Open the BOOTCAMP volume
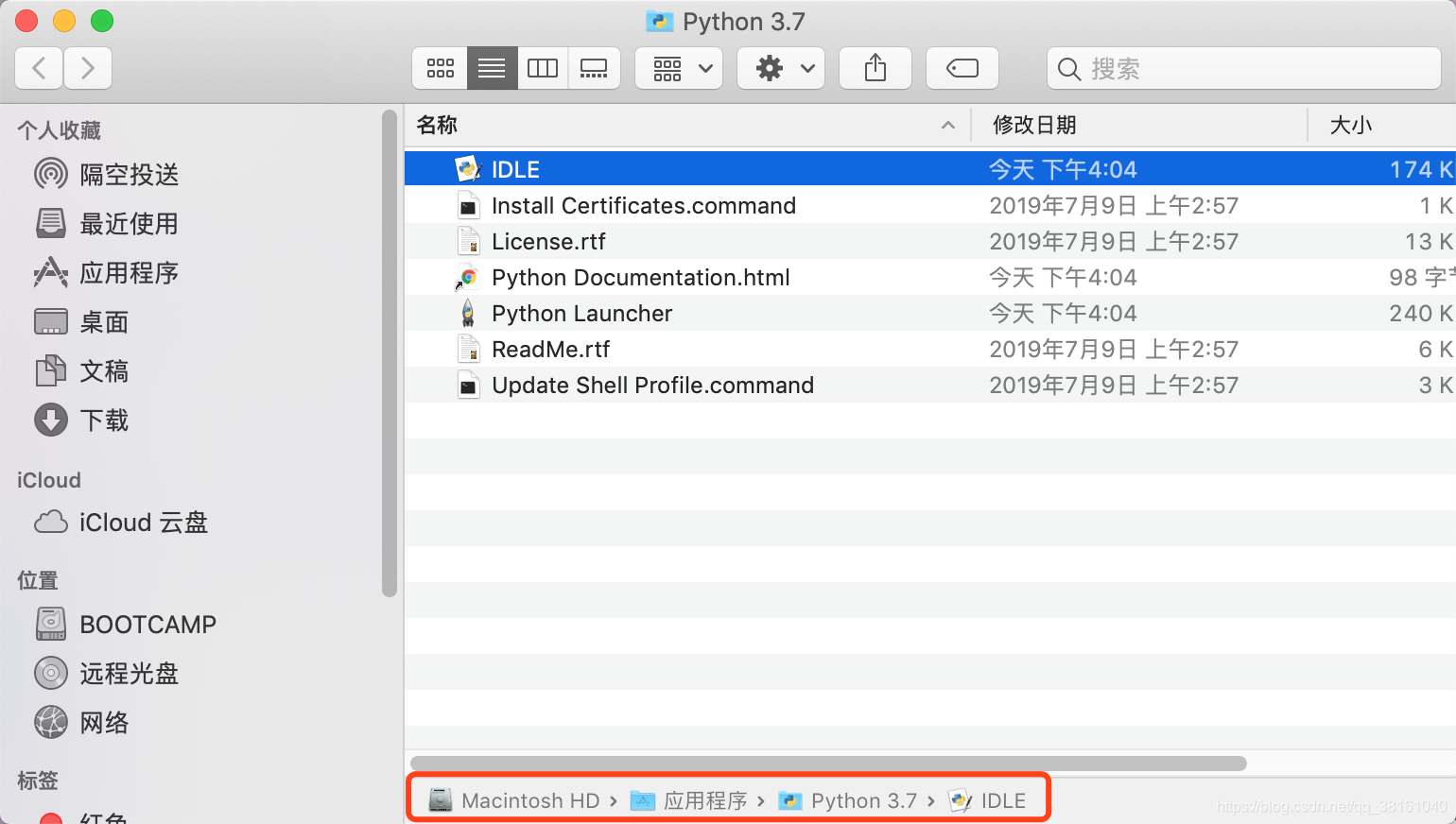This screenshot has height=824, width=1456. (x=148, y=624)
